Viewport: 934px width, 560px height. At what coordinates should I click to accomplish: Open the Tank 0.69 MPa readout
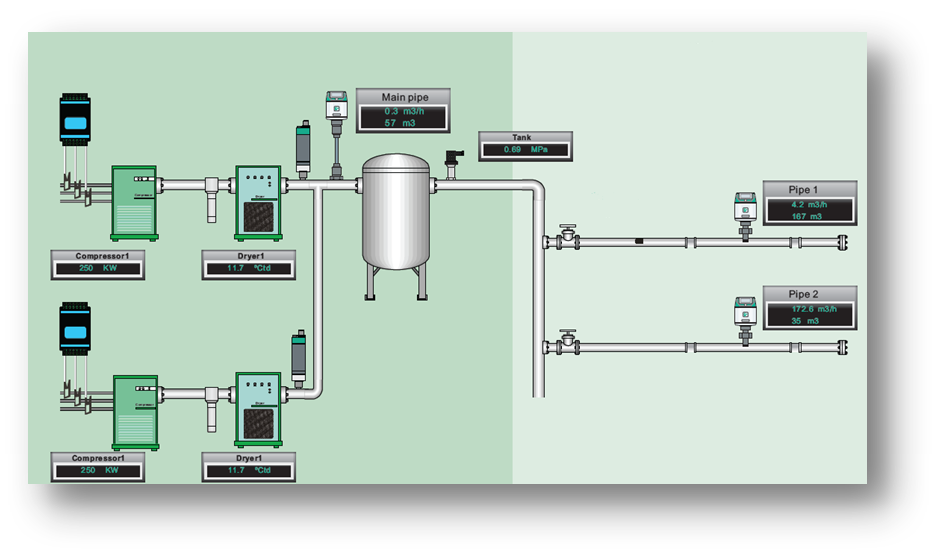[527, 145]
